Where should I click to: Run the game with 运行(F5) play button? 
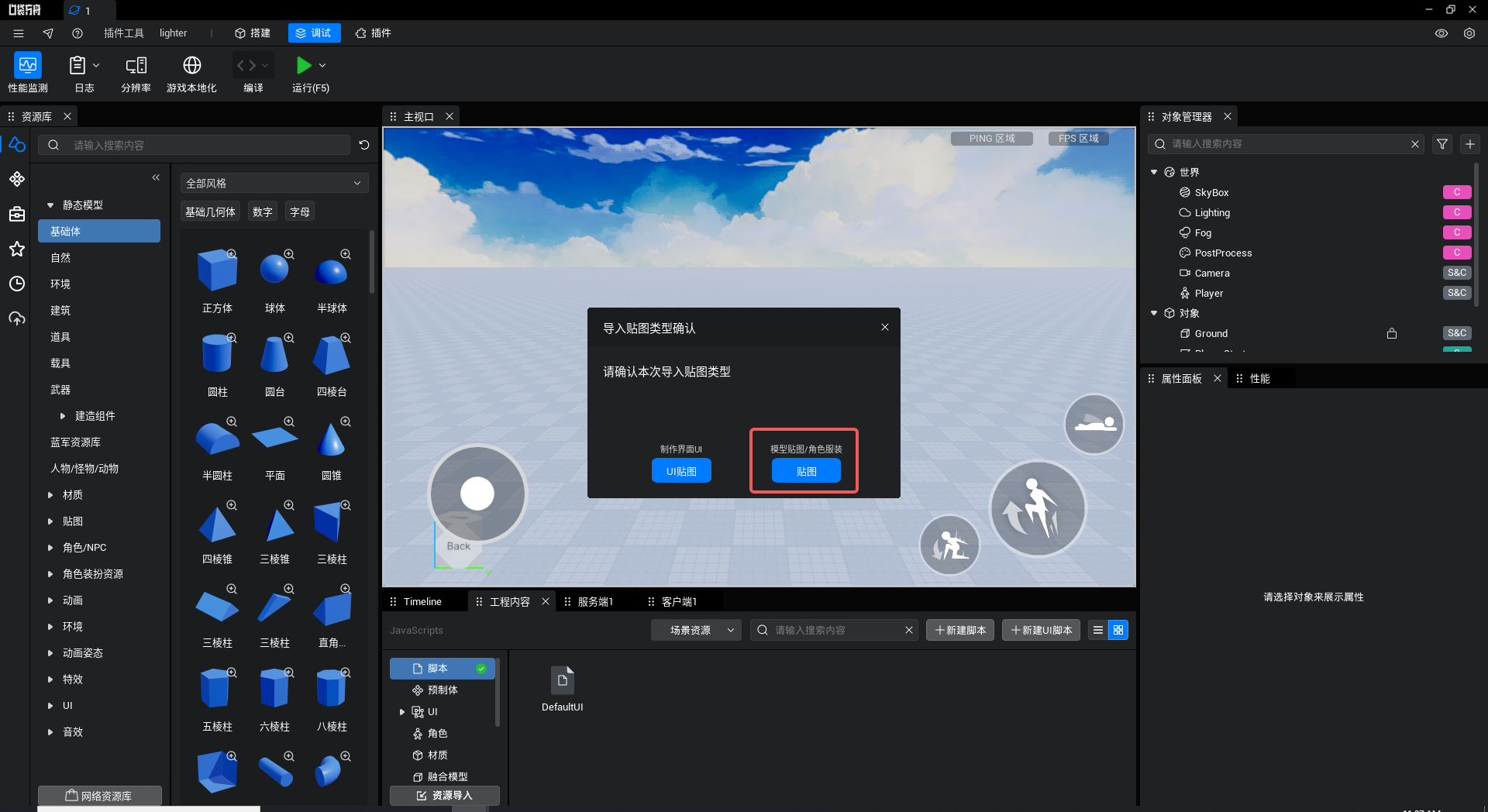304,66
